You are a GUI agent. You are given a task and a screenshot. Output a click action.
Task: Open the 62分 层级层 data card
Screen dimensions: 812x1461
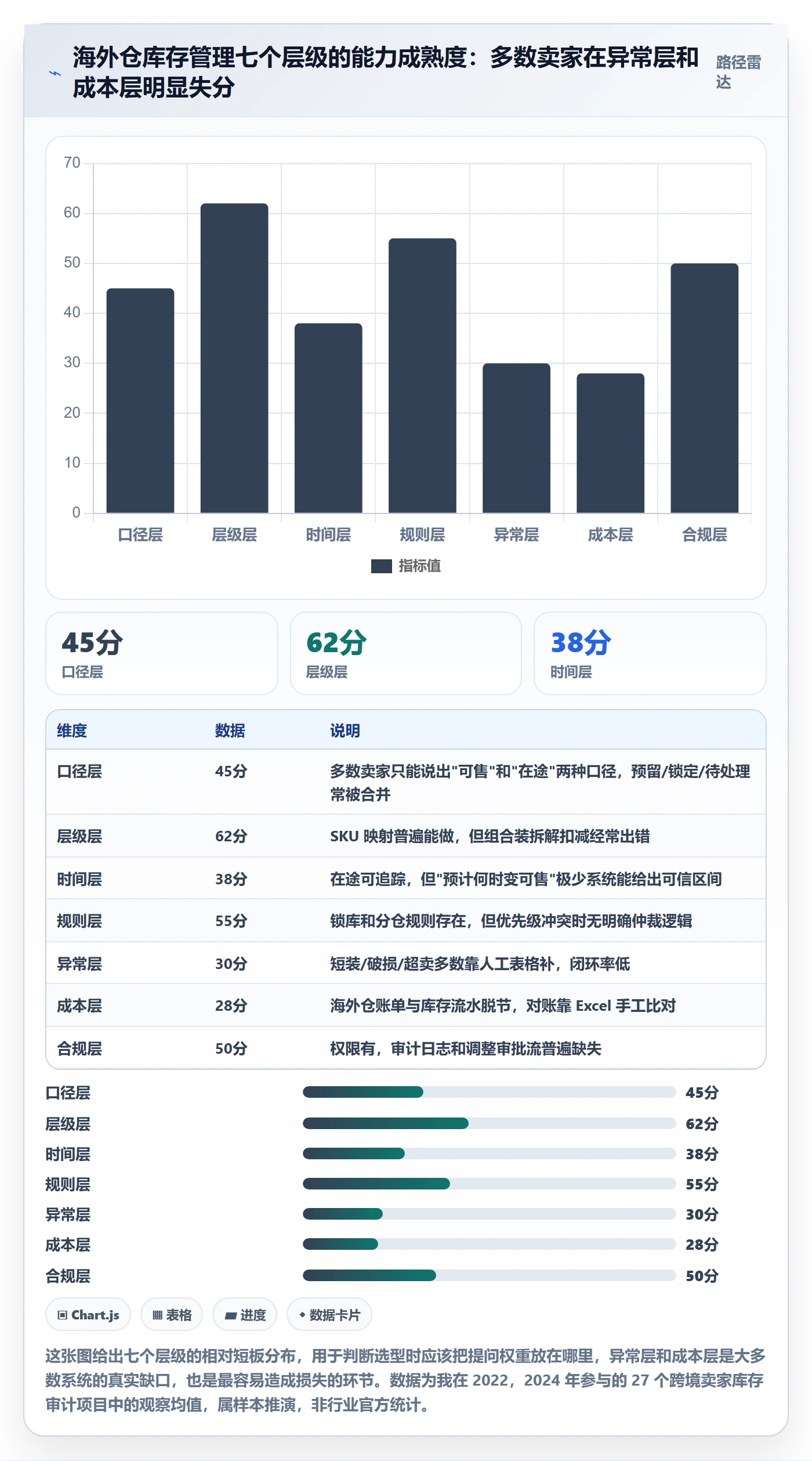tap(406, 653)
